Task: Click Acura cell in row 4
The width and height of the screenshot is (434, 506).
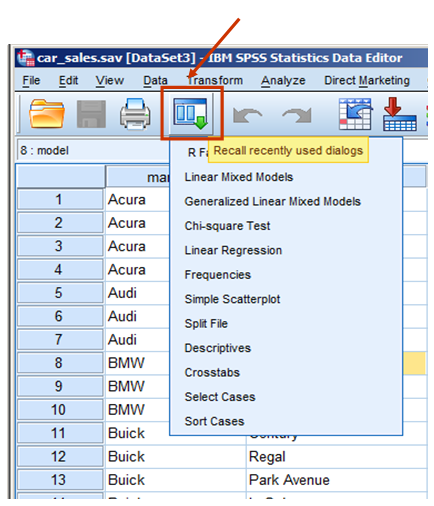Action: click(x=137, y=270)
